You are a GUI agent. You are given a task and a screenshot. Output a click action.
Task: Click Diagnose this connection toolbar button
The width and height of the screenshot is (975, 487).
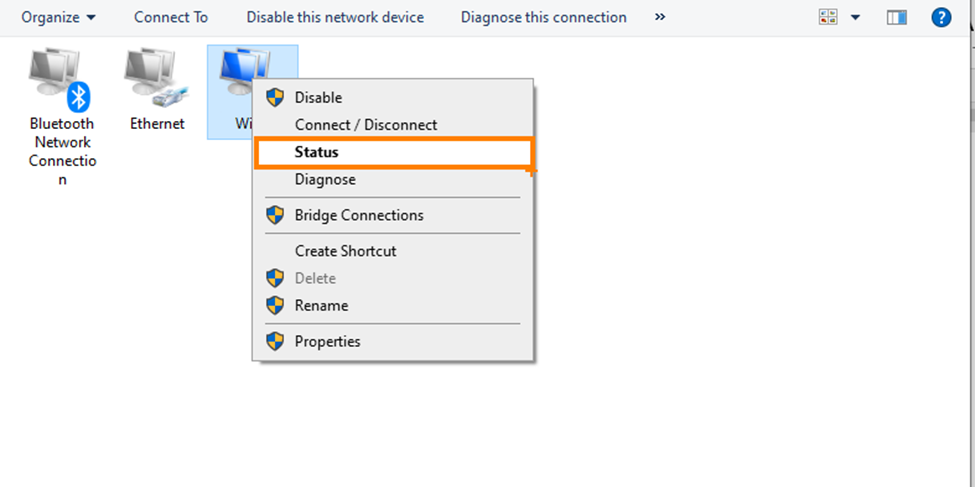[544, 17]
